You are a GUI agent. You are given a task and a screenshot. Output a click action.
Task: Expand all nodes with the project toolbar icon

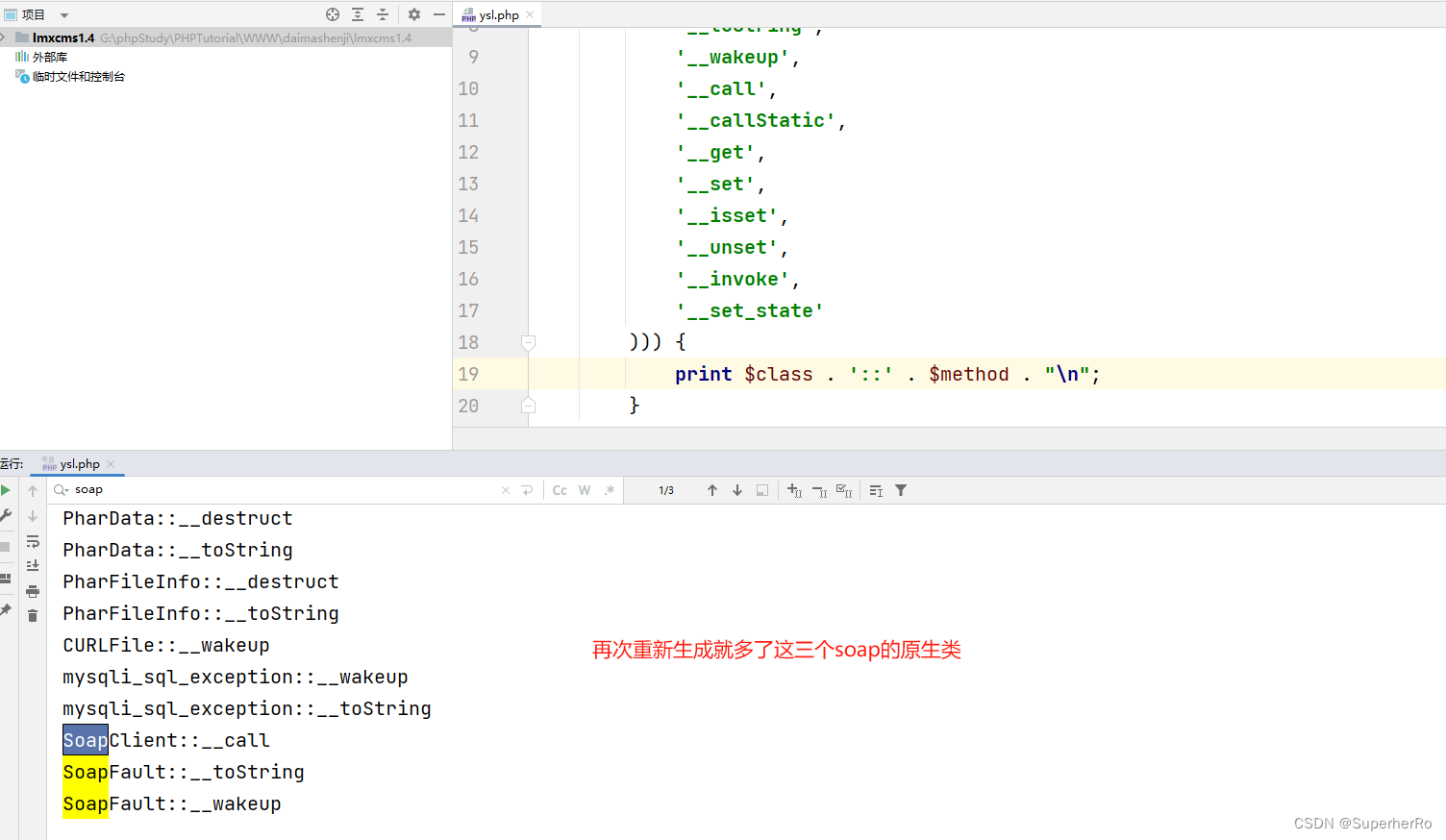pyautogui.click(x=357, y=14)
